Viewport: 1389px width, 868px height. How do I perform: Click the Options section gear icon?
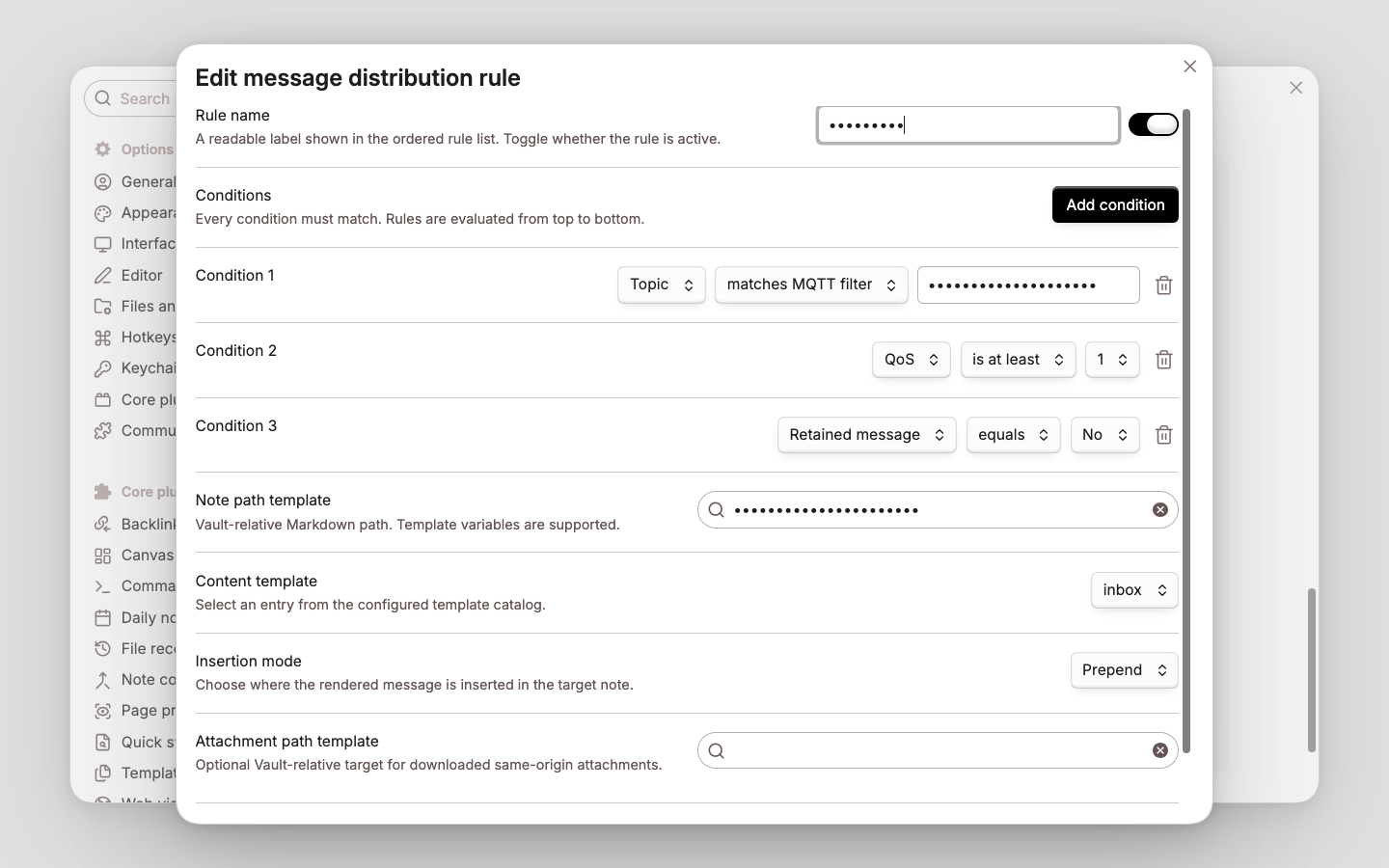point(102,149)
